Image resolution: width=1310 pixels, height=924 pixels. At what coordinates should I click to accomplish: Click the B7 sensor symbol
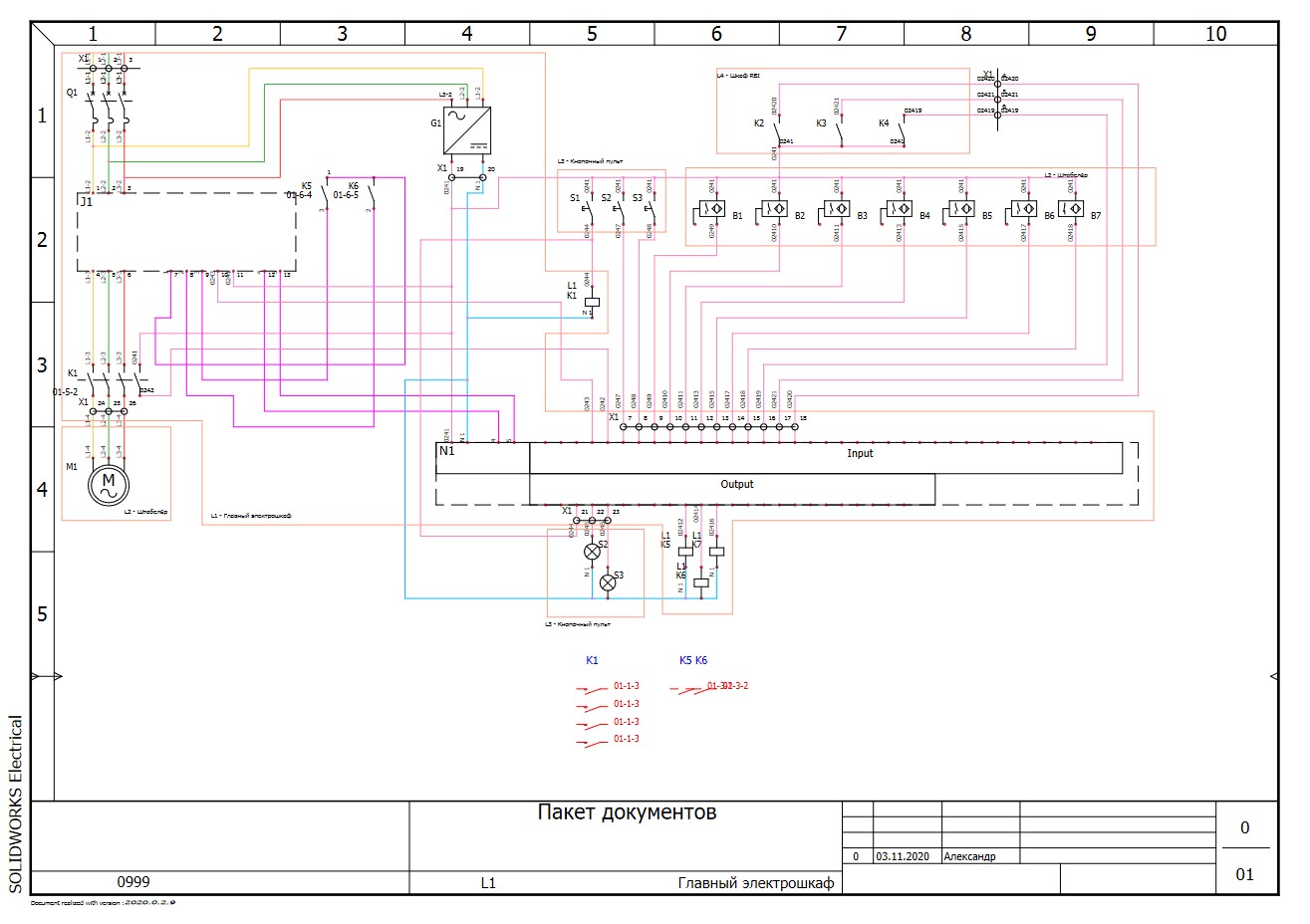pyautogui.click(x=1071, y=210)
